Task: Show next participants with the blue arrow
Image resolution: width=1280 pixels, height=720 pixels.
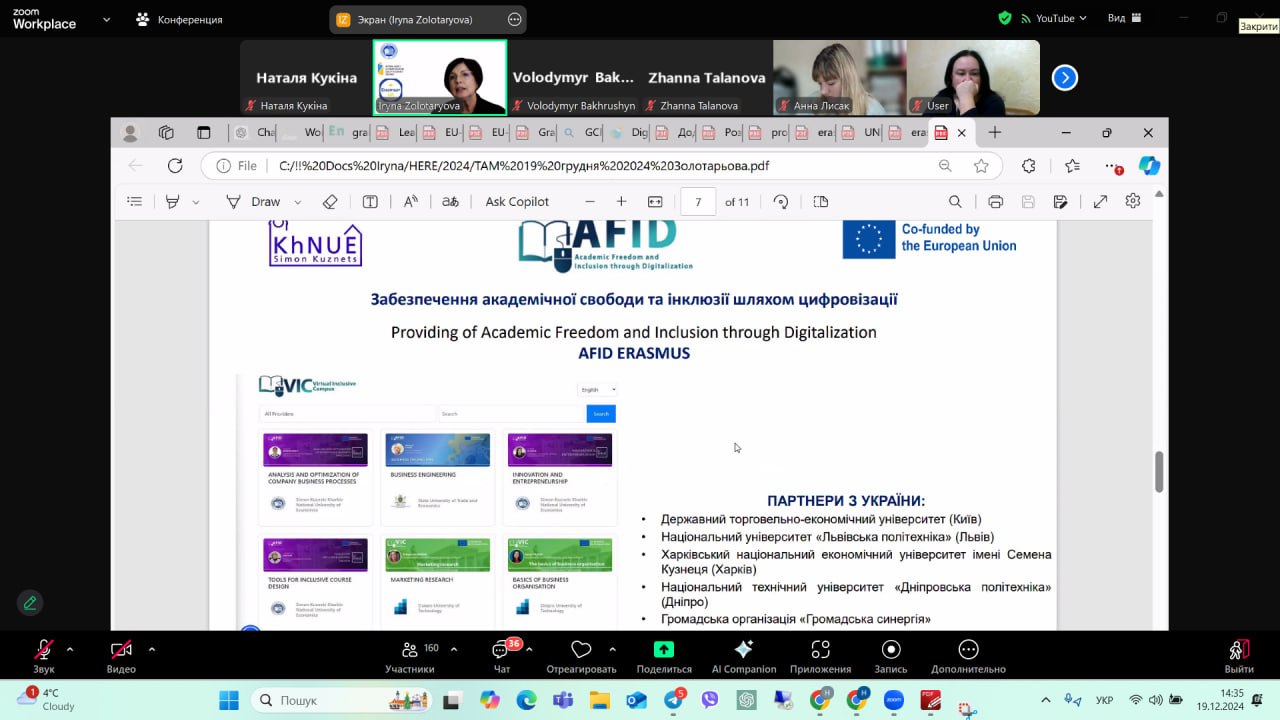Action: (1065, 77)
